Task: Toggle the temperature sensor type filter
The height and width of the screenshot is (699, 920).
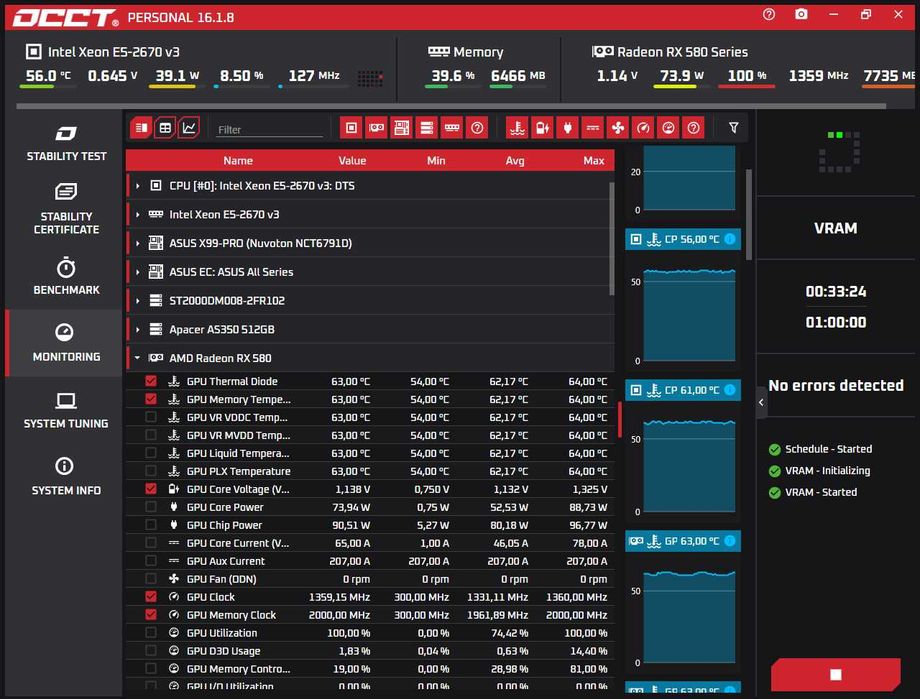Action: (x=517, y=128)
